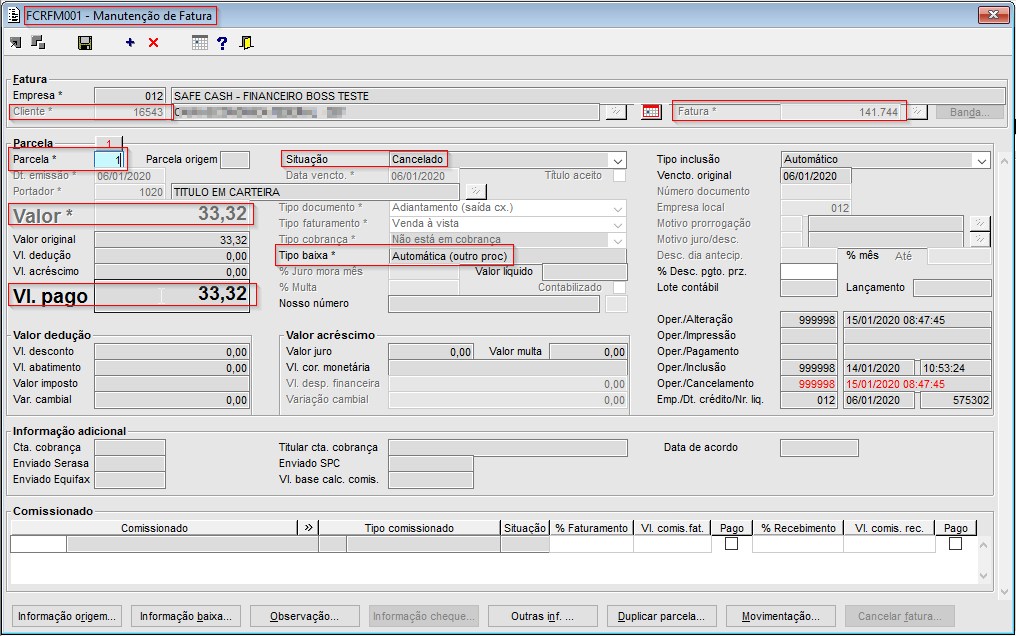Screen dimensions: 1016x636
Task: Click the Observação... button
Action: point(304,616)
